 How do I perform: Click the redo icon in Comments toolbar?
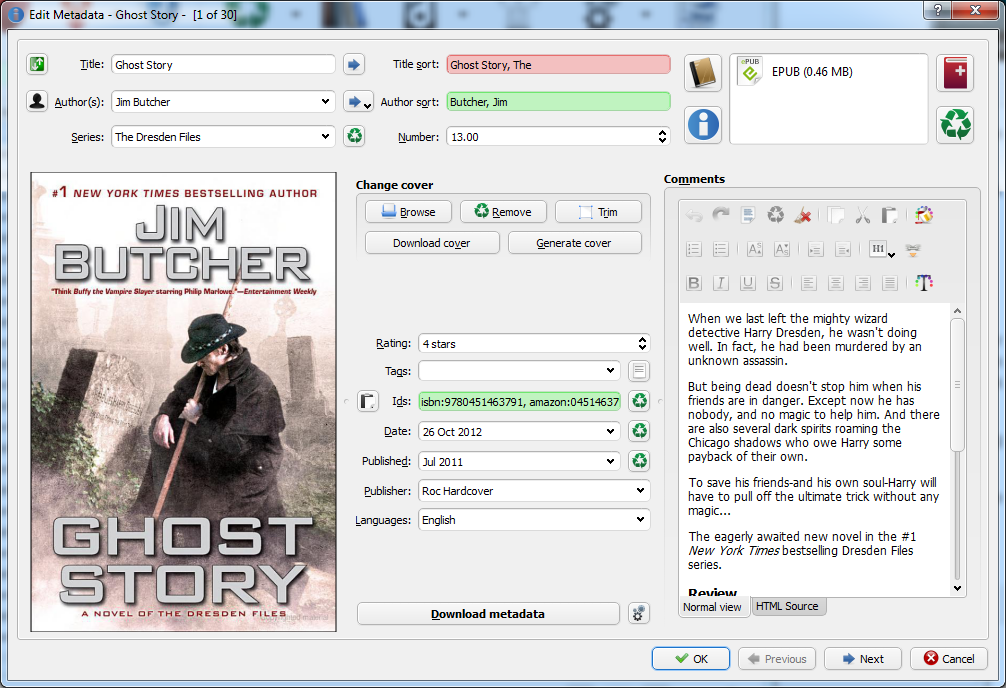(721, 215)
